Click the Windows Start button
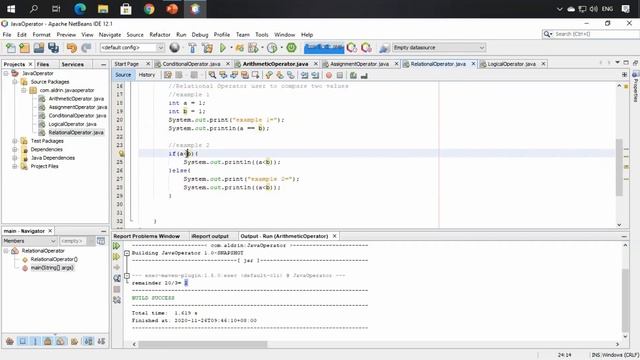 (11, 9)
